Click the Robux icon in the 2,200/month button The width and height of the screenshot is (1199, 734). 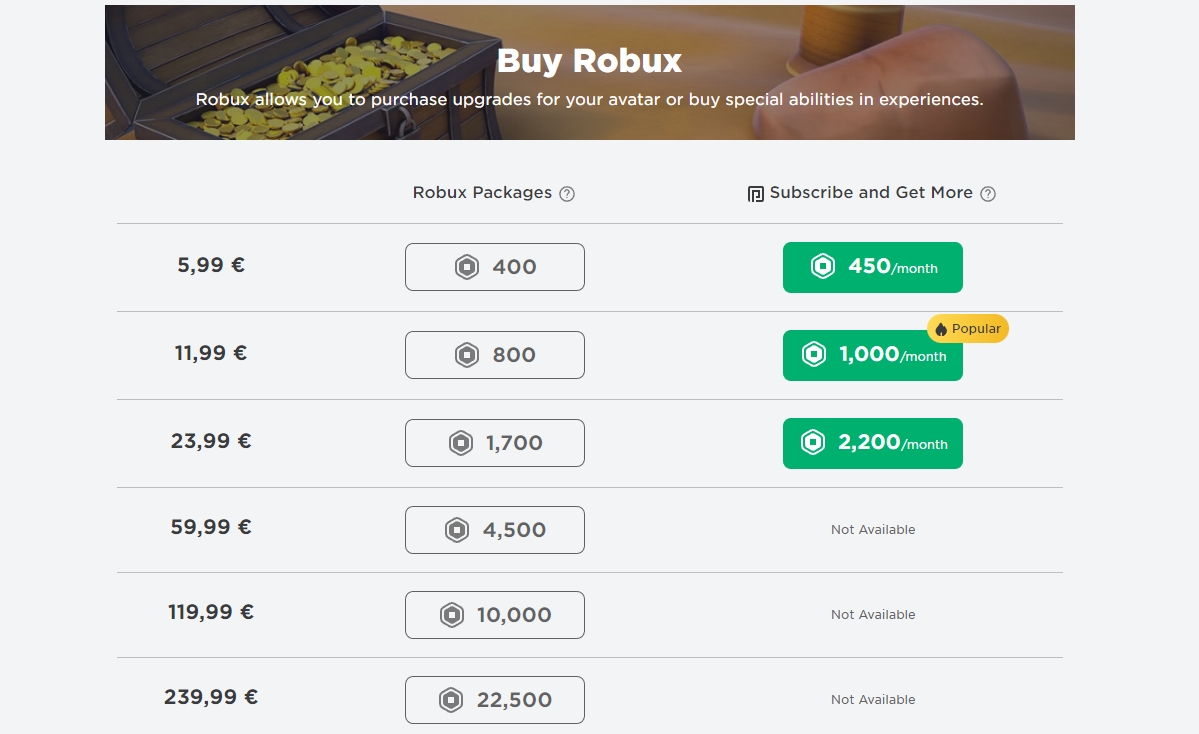(814, 443)
